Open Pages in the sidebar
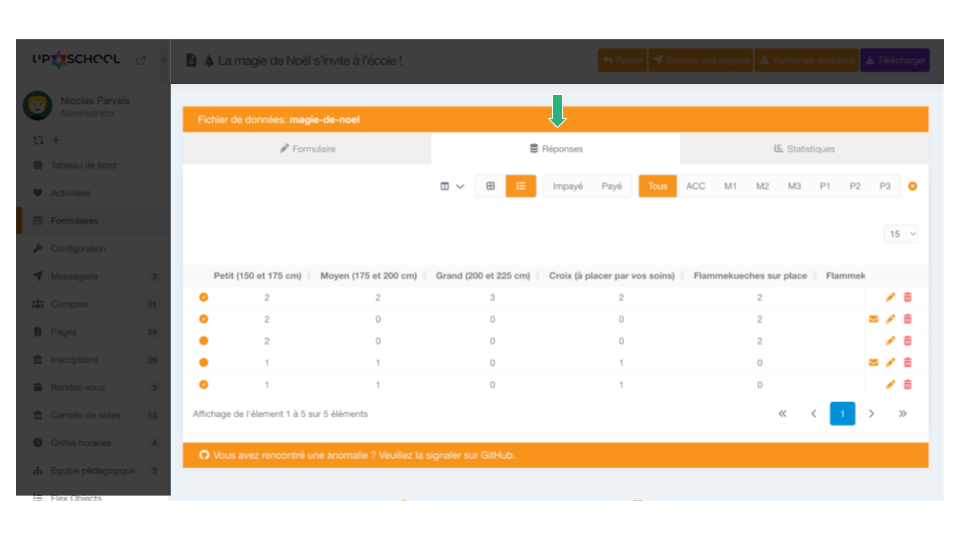Image resolution: width=960 pixels, height=540 pixels. point(64,332)
